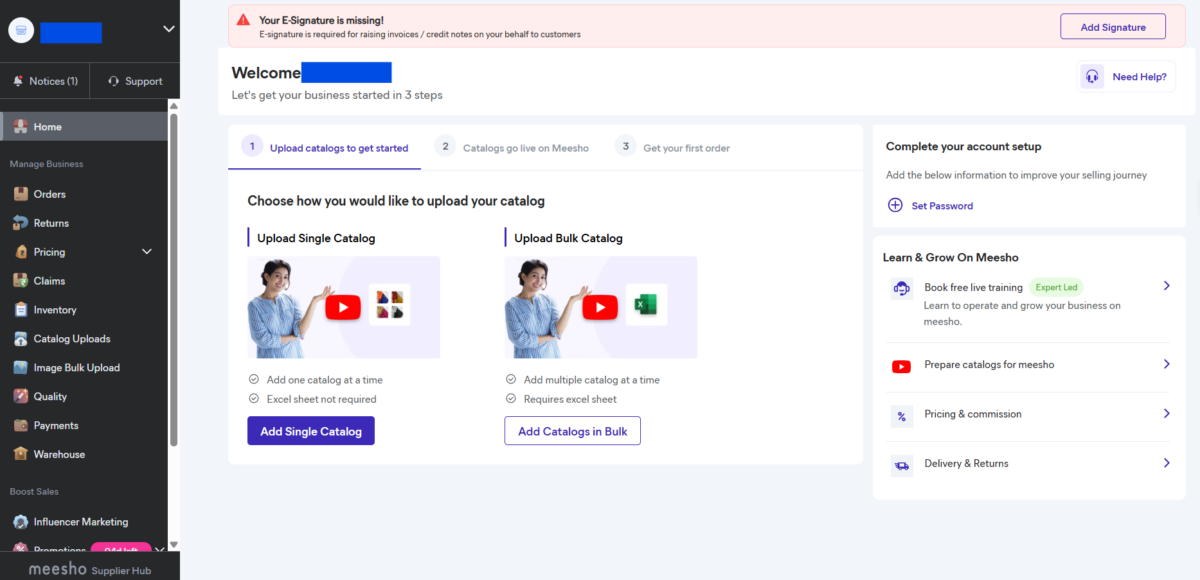Open Delivery & Returns arrow
This screenshot has width=1200, height=580.
tap(1166, 463)
